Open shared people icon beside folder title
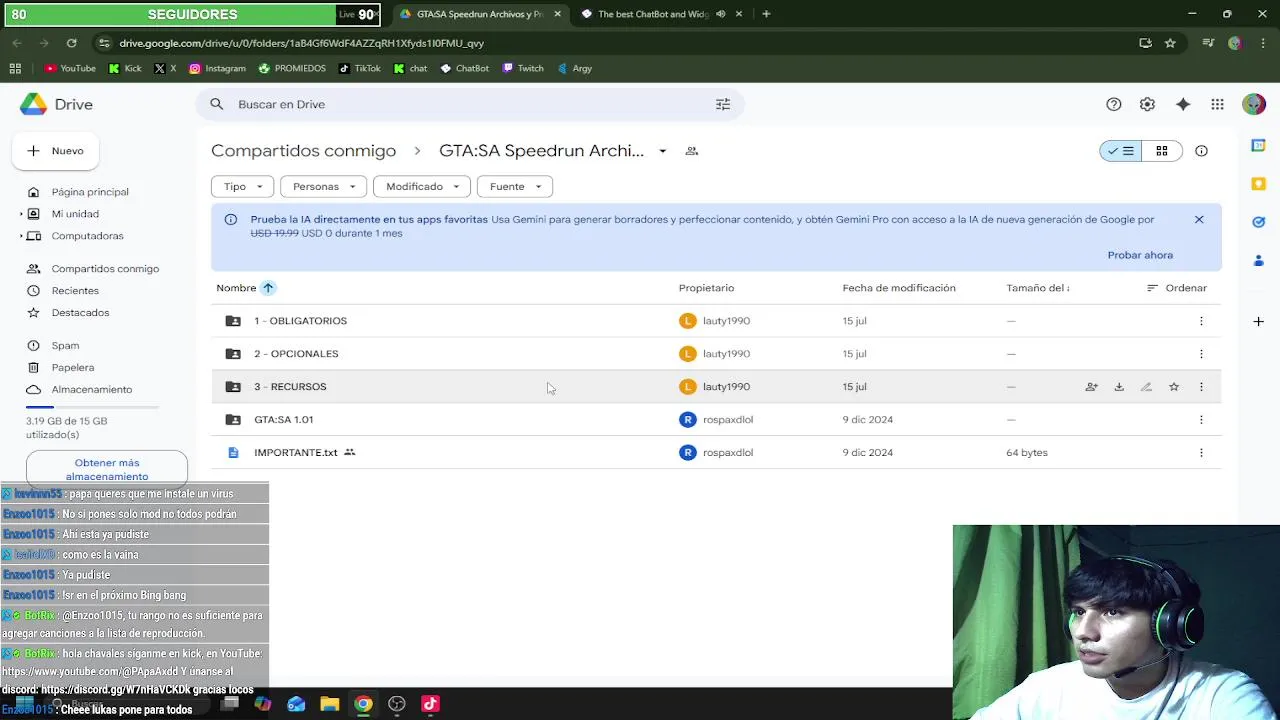Viewport: 1280px width, 720px height. click(x=691, y=151)
